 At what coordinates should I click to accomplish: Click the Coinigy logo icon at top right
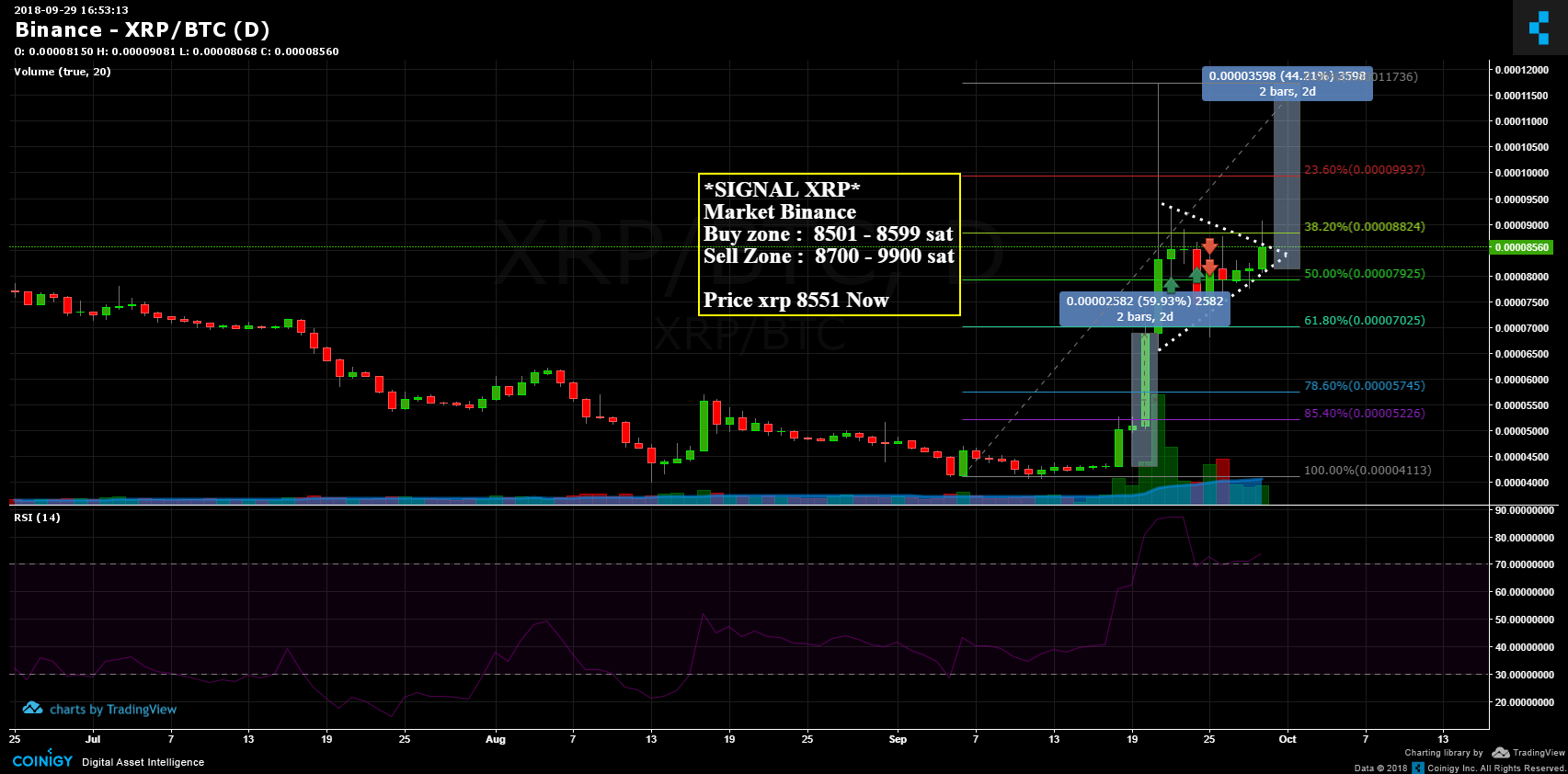coord(1539,28)
